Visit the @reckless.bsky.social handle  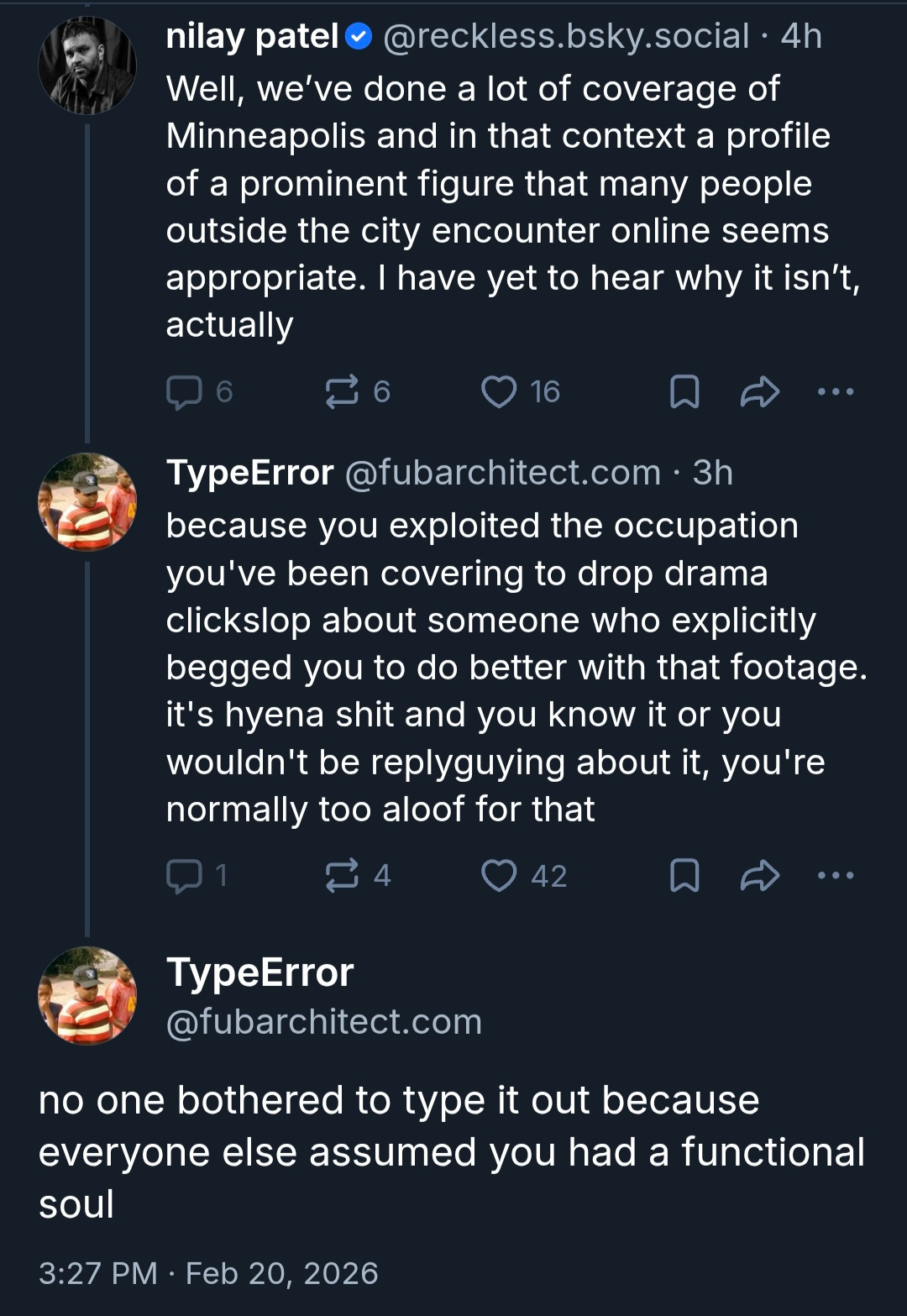566,36
